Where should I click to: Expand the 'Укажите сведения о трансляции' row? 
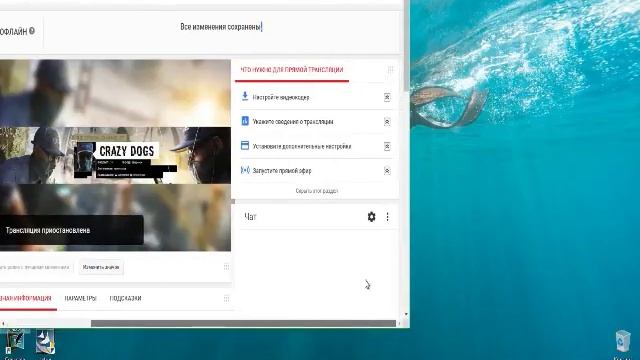[387, 122]
